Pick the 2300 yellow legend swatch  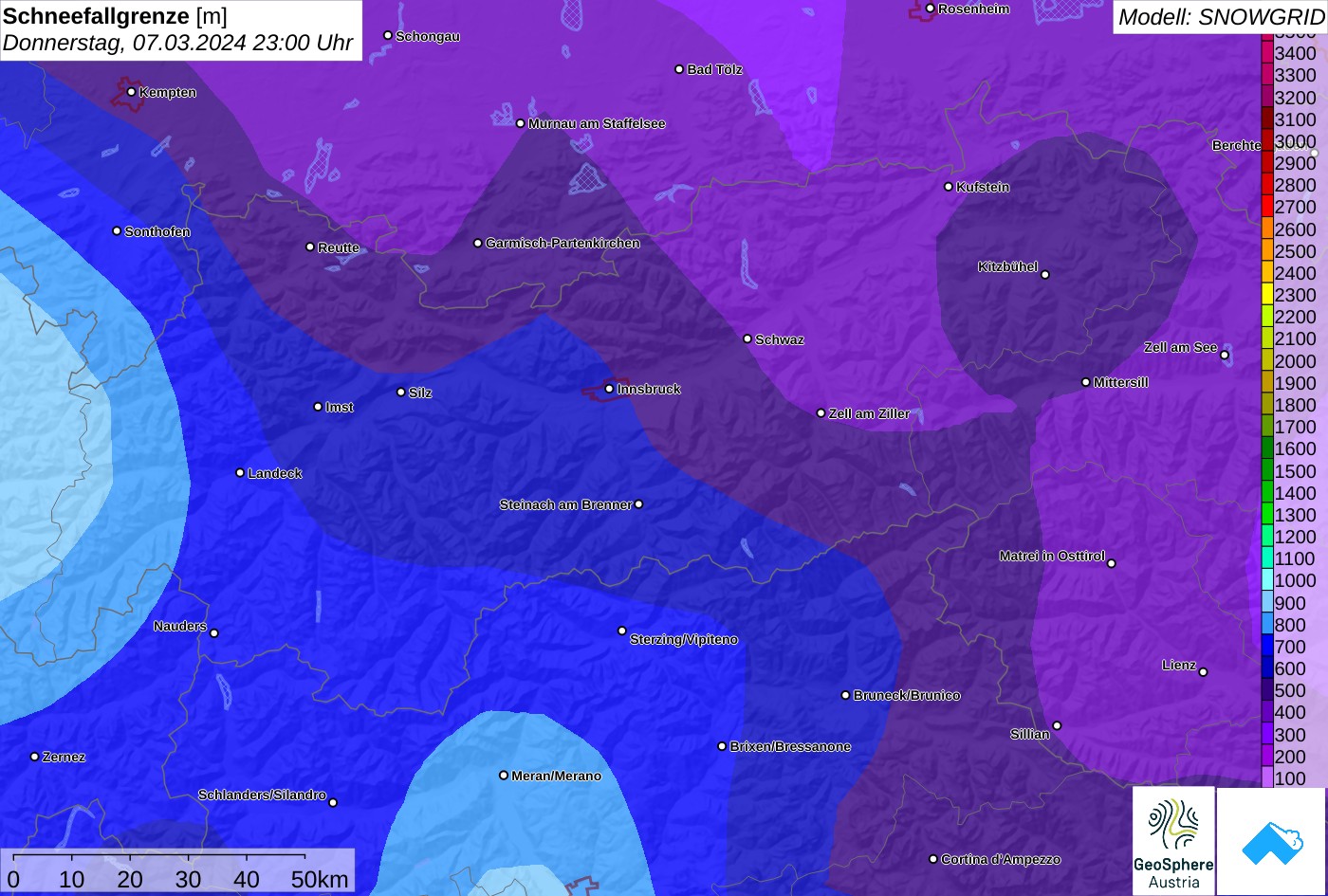coord(1267,295)
